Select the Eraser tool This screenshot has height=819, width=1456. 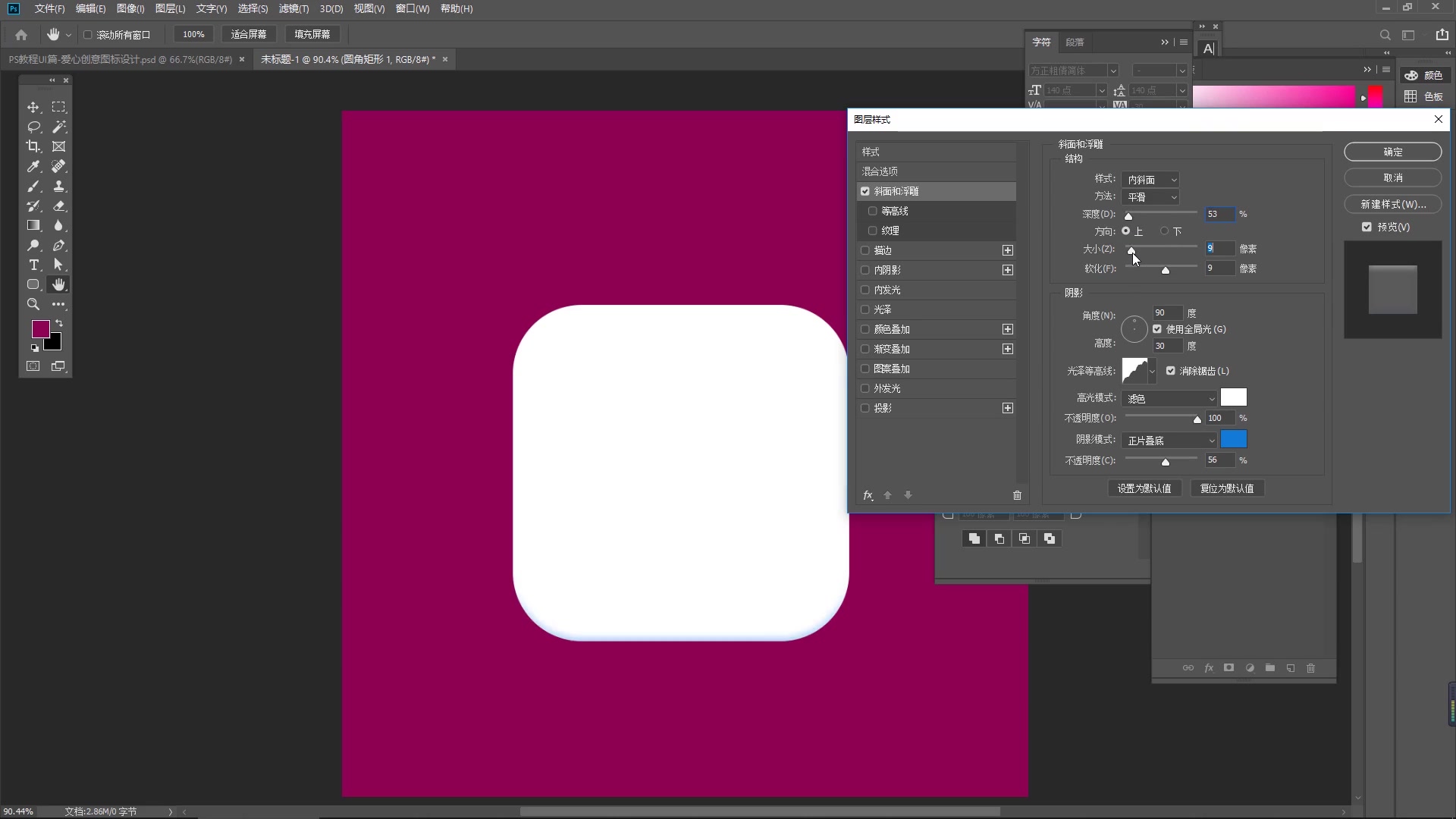pyautogui.click(x=58, y=206)
